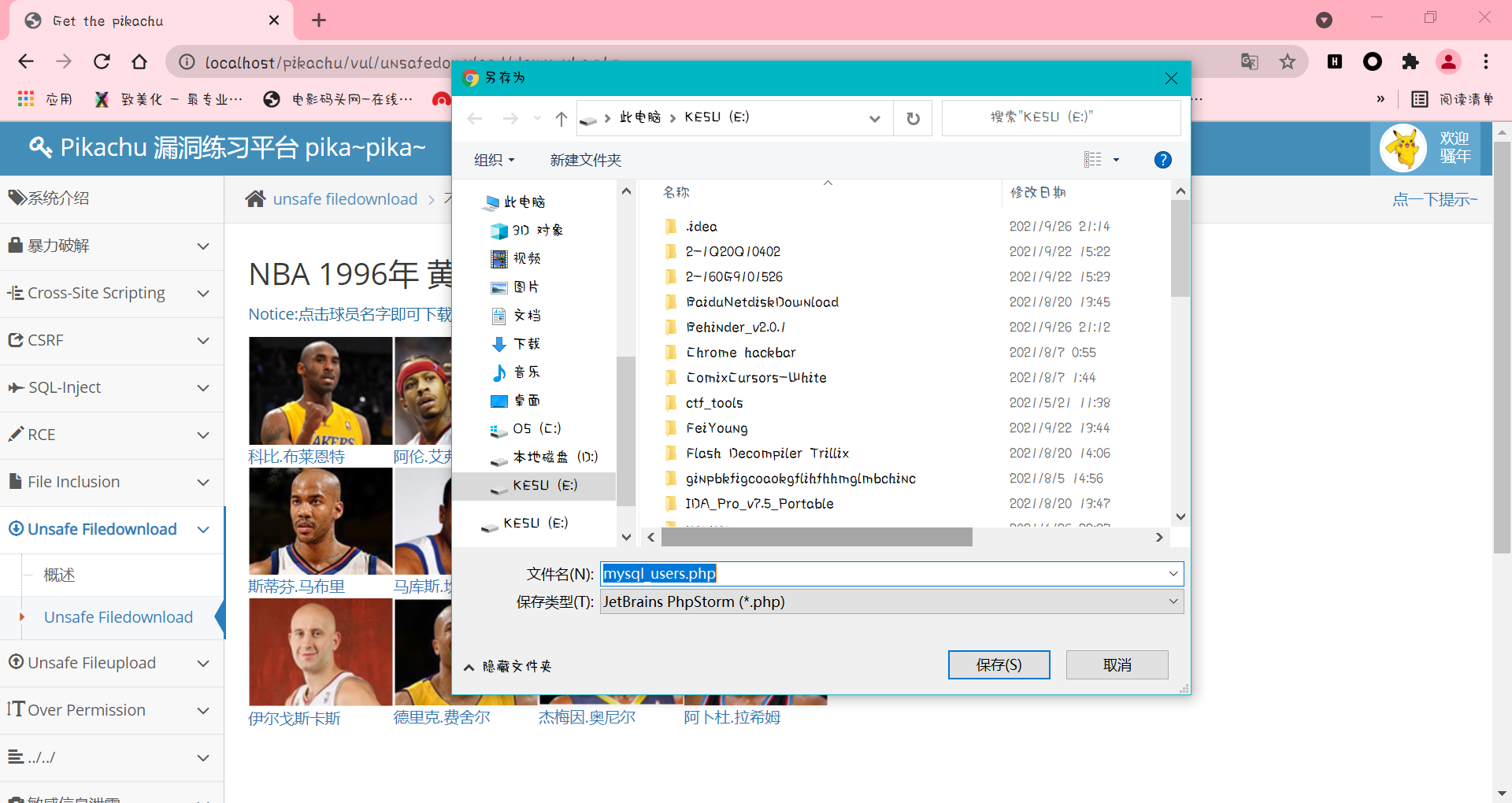This screenshot has height=803, width=1512.
Task: Expand the RCE sidebar section
Action: point(112,435)
